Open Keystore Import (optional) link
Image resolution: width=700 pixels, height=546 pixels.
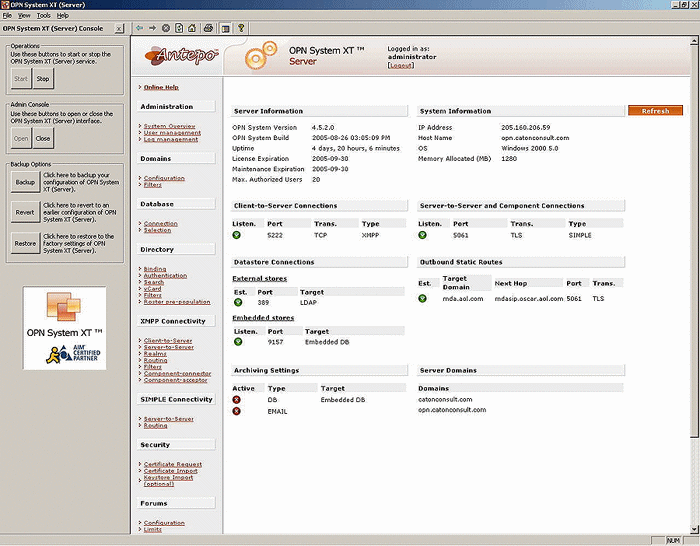[168, 480]
